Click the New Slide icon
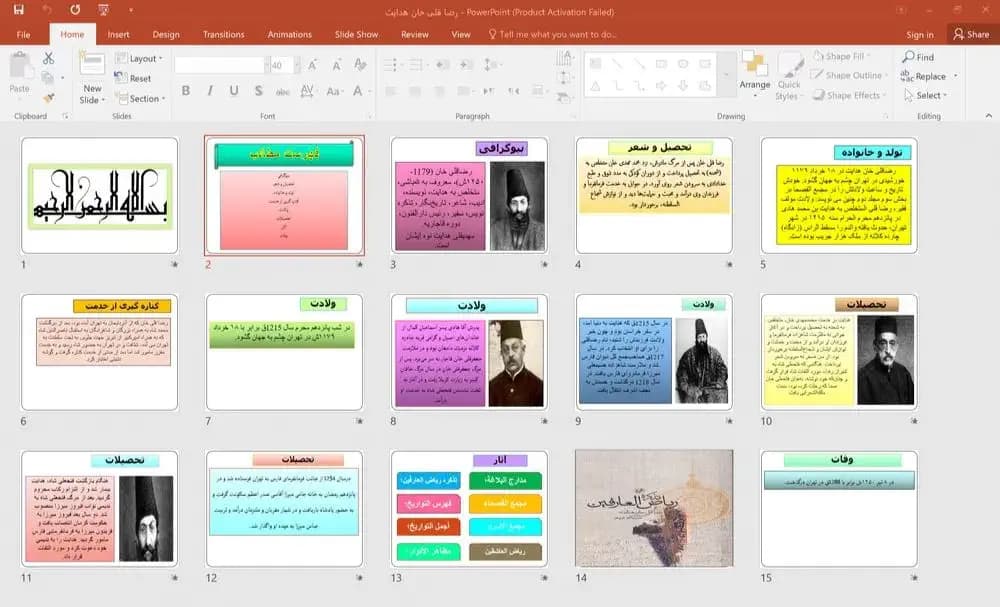The width and height of the screenshot is (1000, 607). [x=92, y=64]
